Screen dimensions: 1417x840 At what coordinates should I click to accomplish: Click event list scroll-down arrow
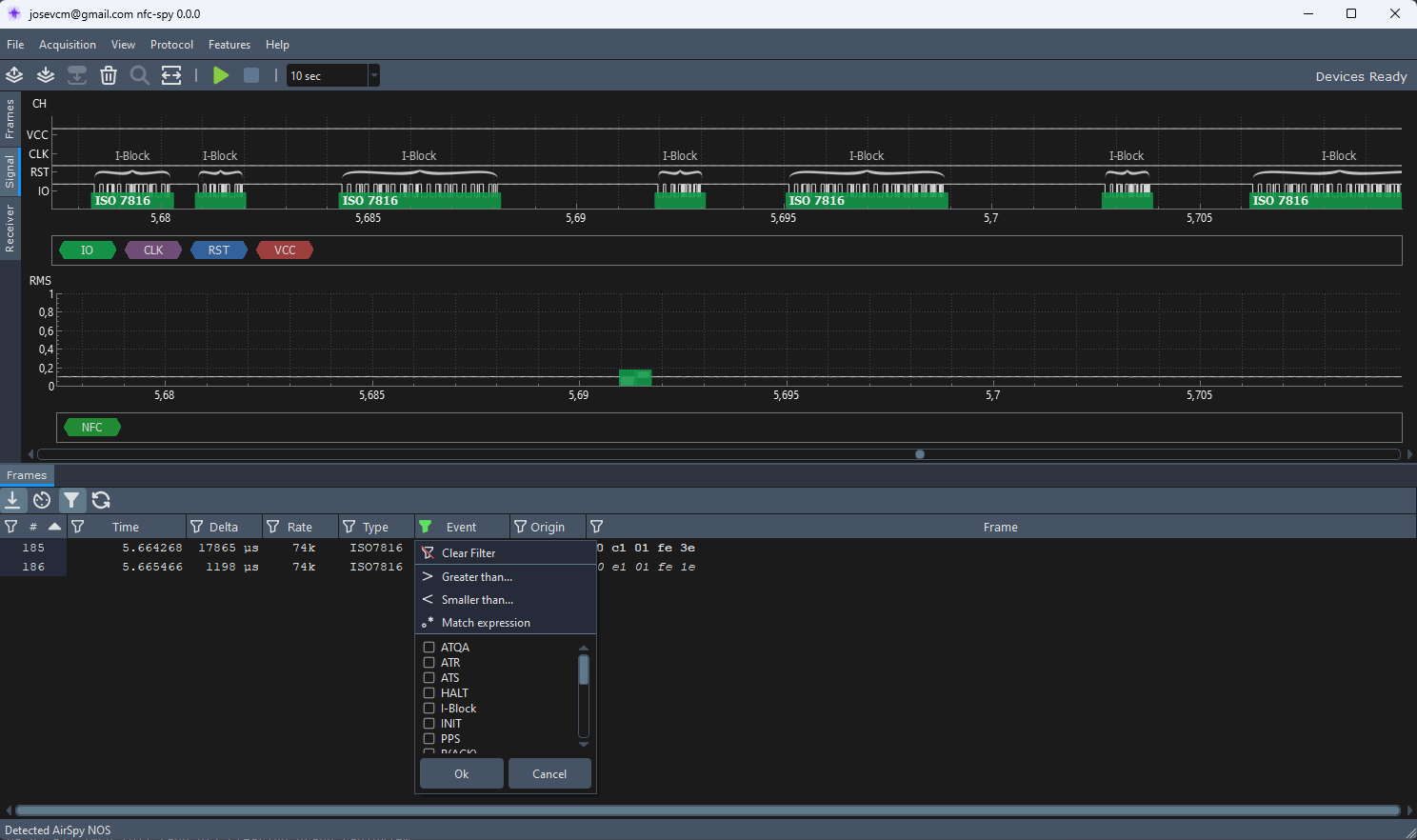[x=584, y=744]
